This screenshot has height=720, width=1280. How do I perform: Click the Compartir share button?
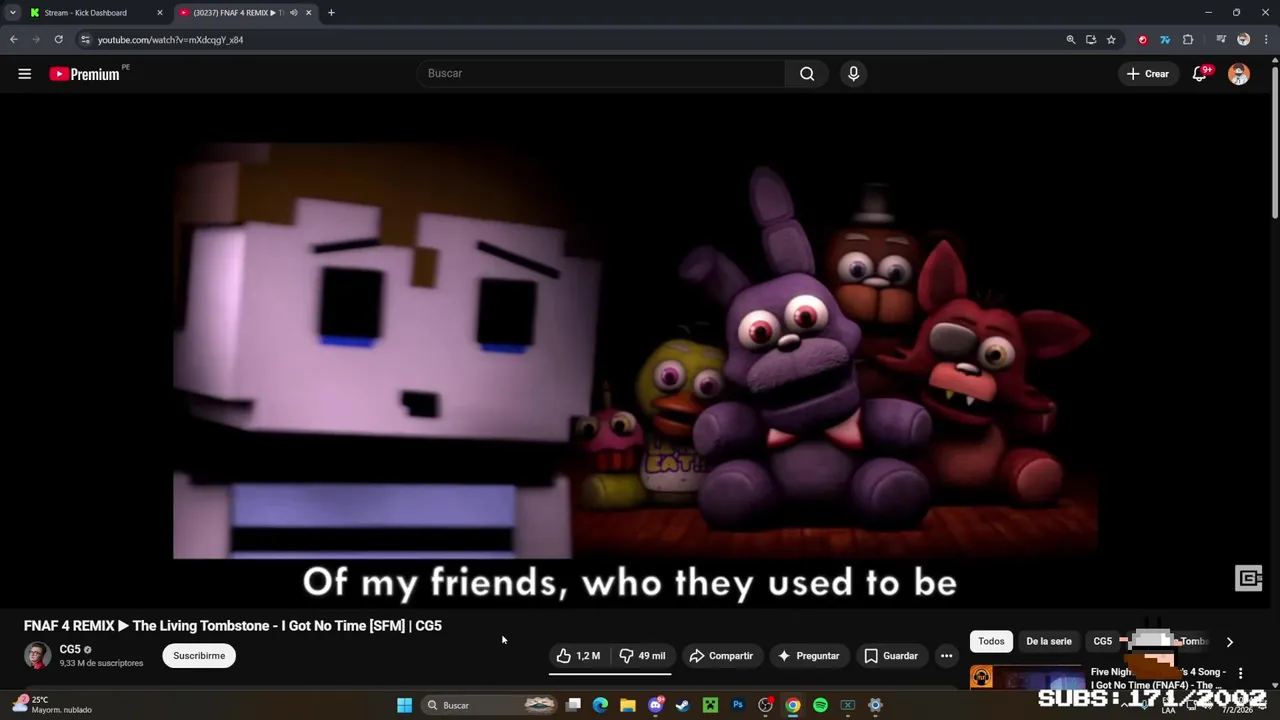(721, 656)
